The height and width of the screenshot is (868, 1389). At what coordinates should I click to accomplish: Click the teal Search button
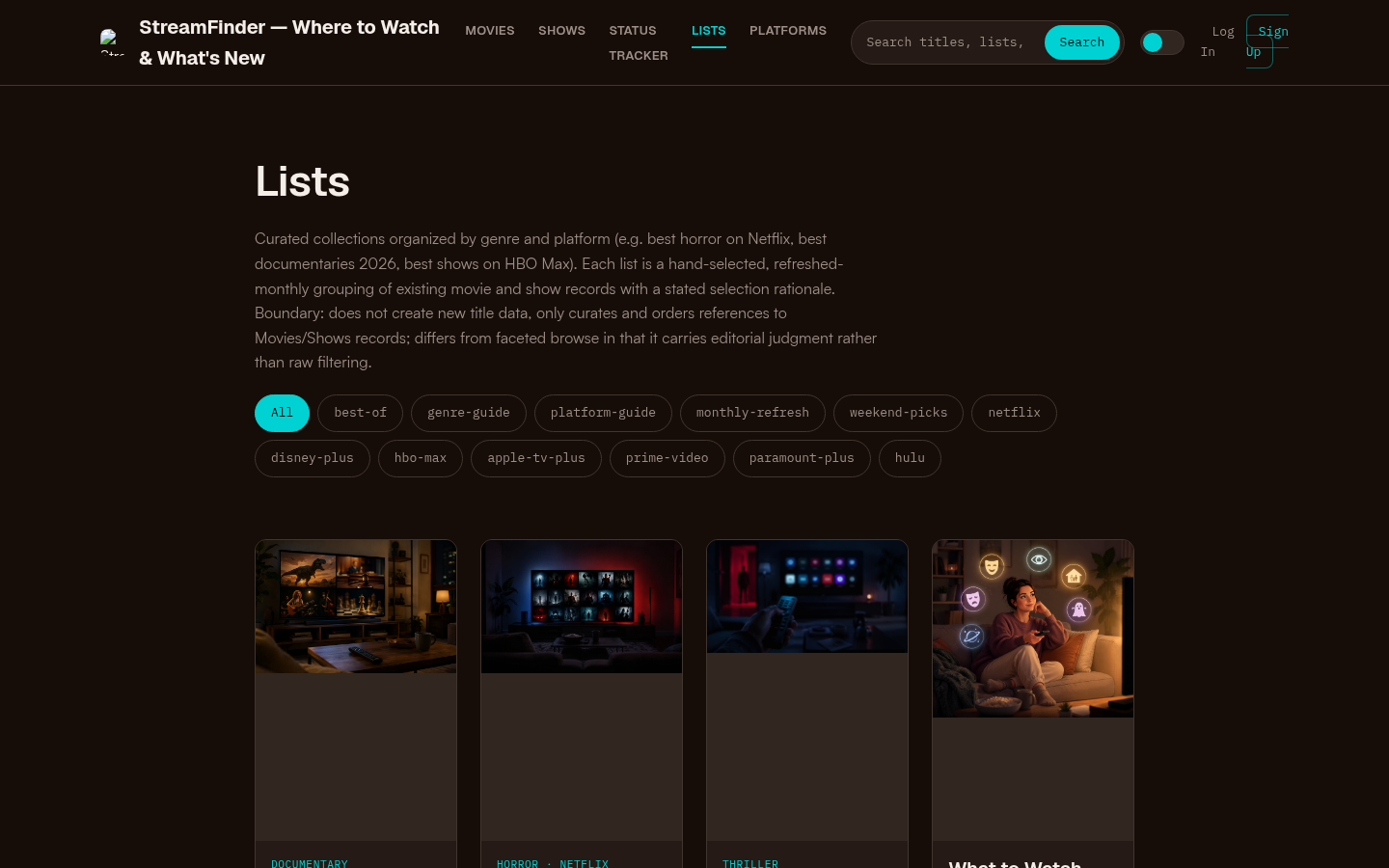click(1081, 42)
